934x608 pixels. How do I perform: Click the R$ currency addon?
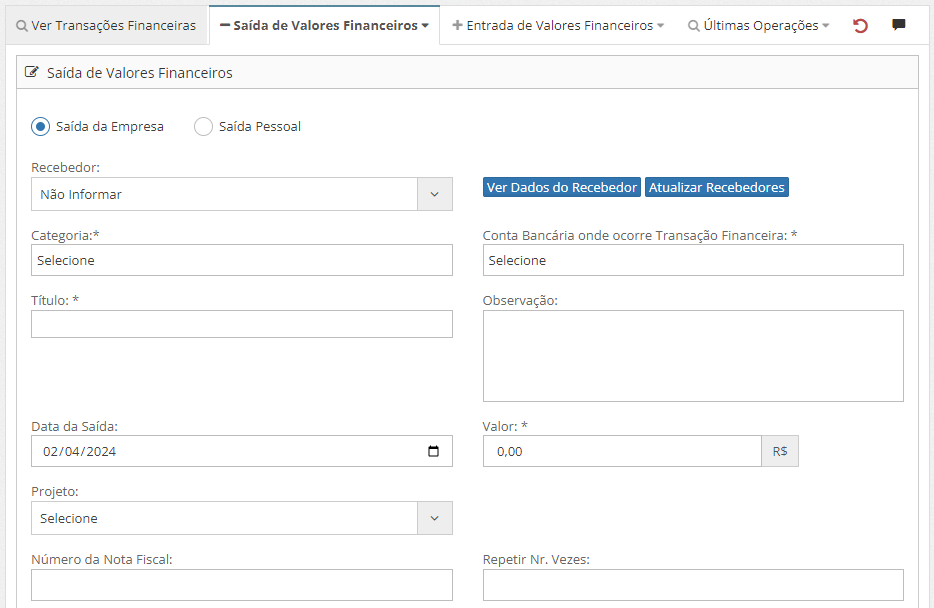(x=780, y=451)
